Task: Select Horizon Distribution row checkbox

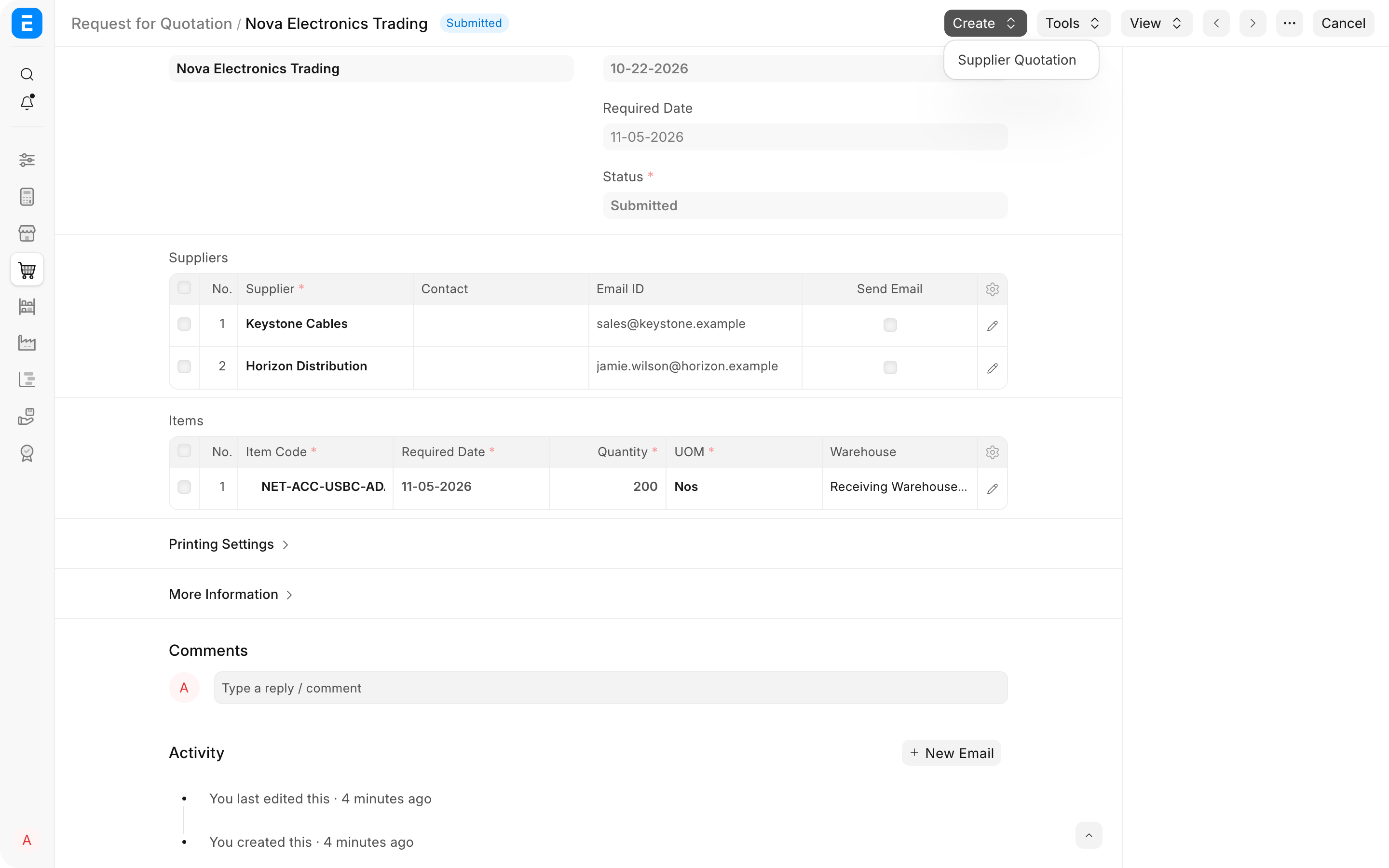Action: 184,367
